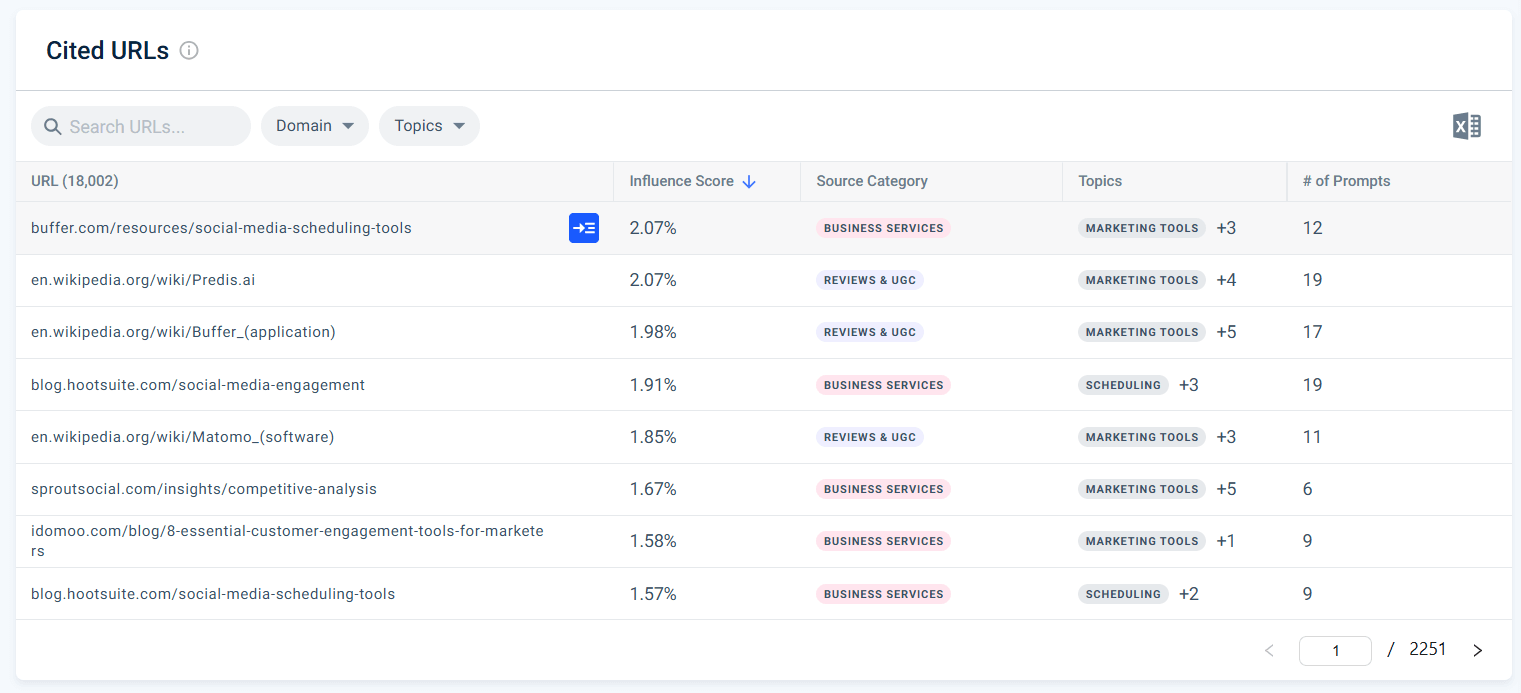Image resolution: width=1521 pixels, height=693 pixels.
Task: Go to next page of results
Action: coord(1477,650)
